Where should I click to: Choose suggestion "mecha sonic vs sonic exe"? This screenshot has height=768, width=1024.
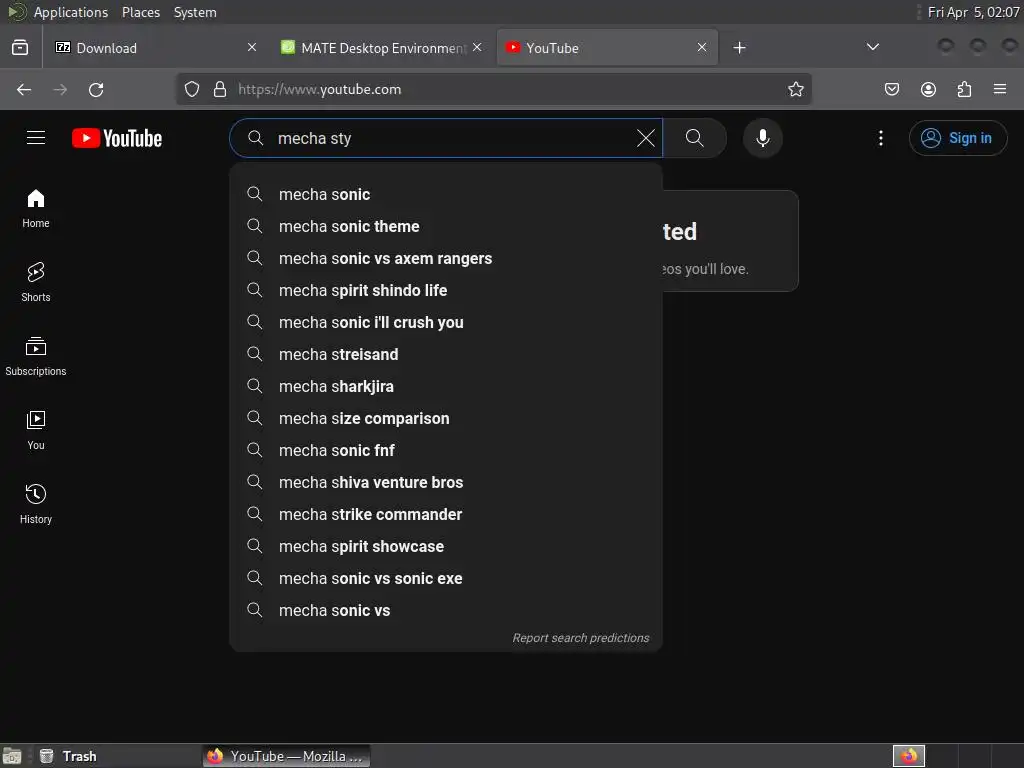coord(446,579)
